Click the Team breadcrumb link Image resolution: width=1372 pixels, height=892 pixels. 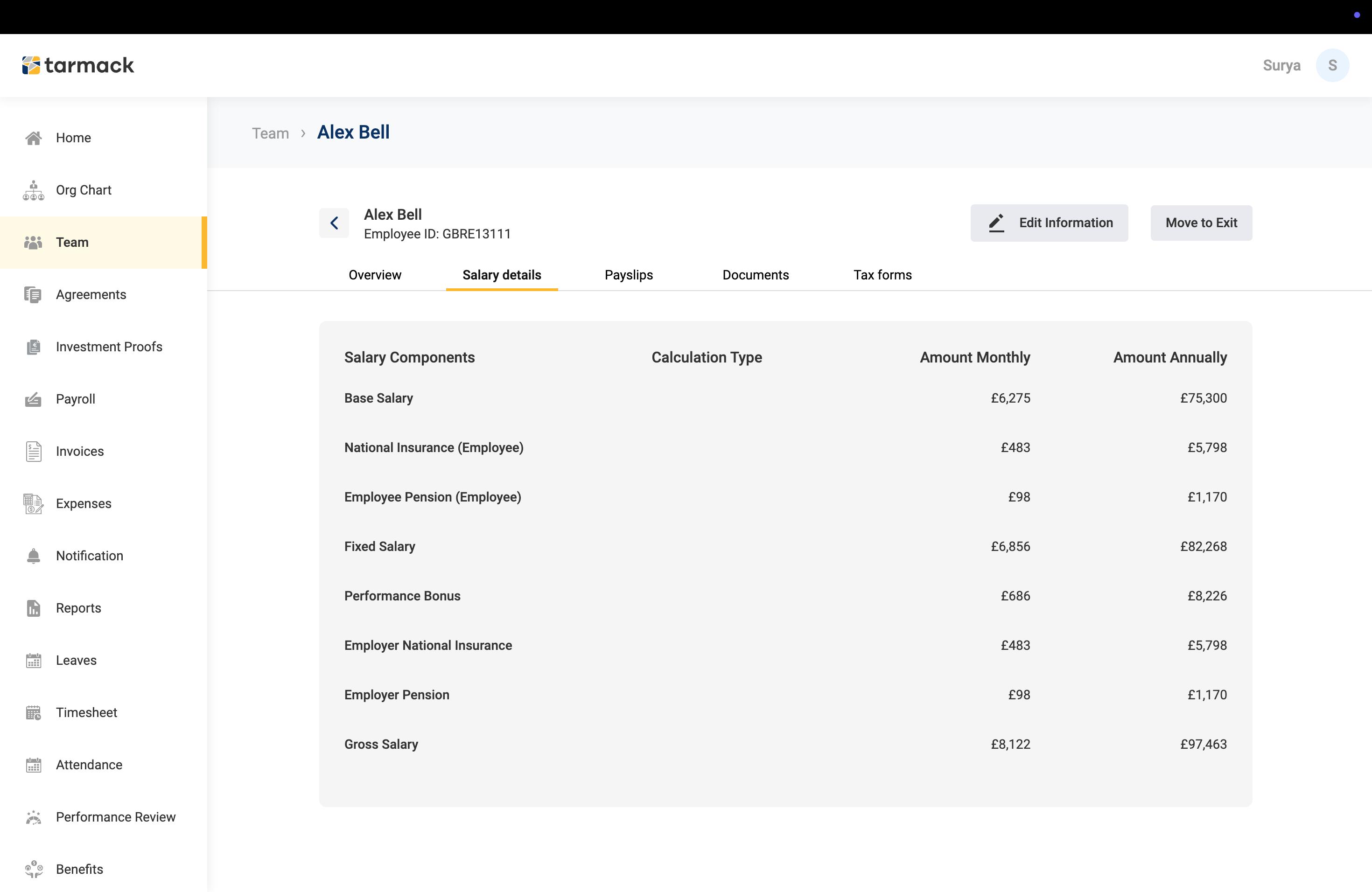(x=270, y=133)
